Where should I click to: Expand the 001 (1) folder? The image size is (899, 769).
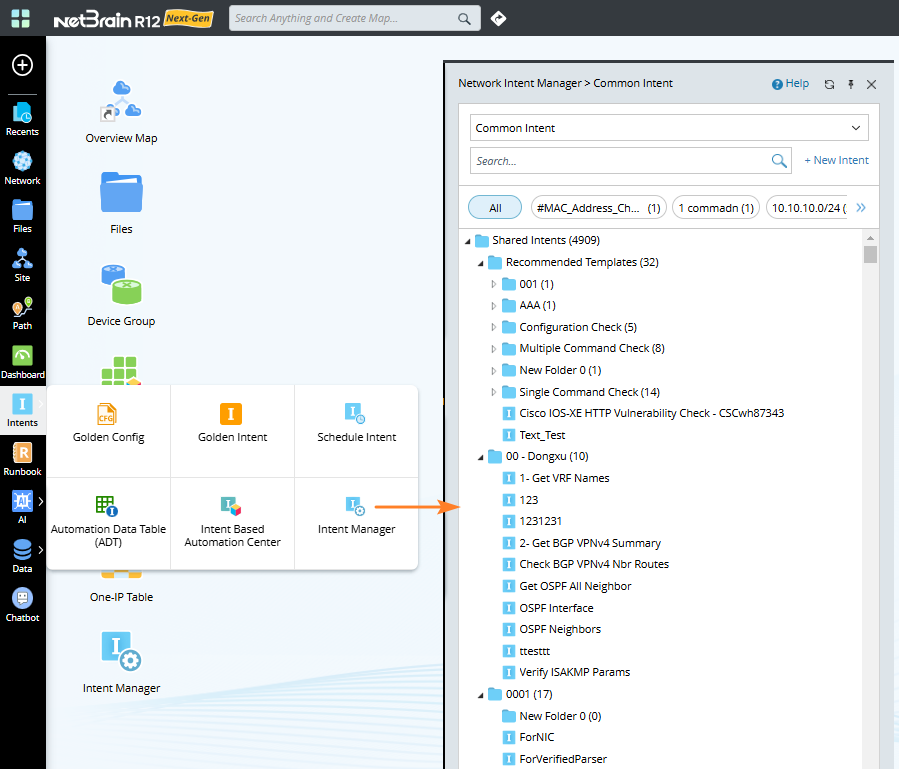pos(494,284)
